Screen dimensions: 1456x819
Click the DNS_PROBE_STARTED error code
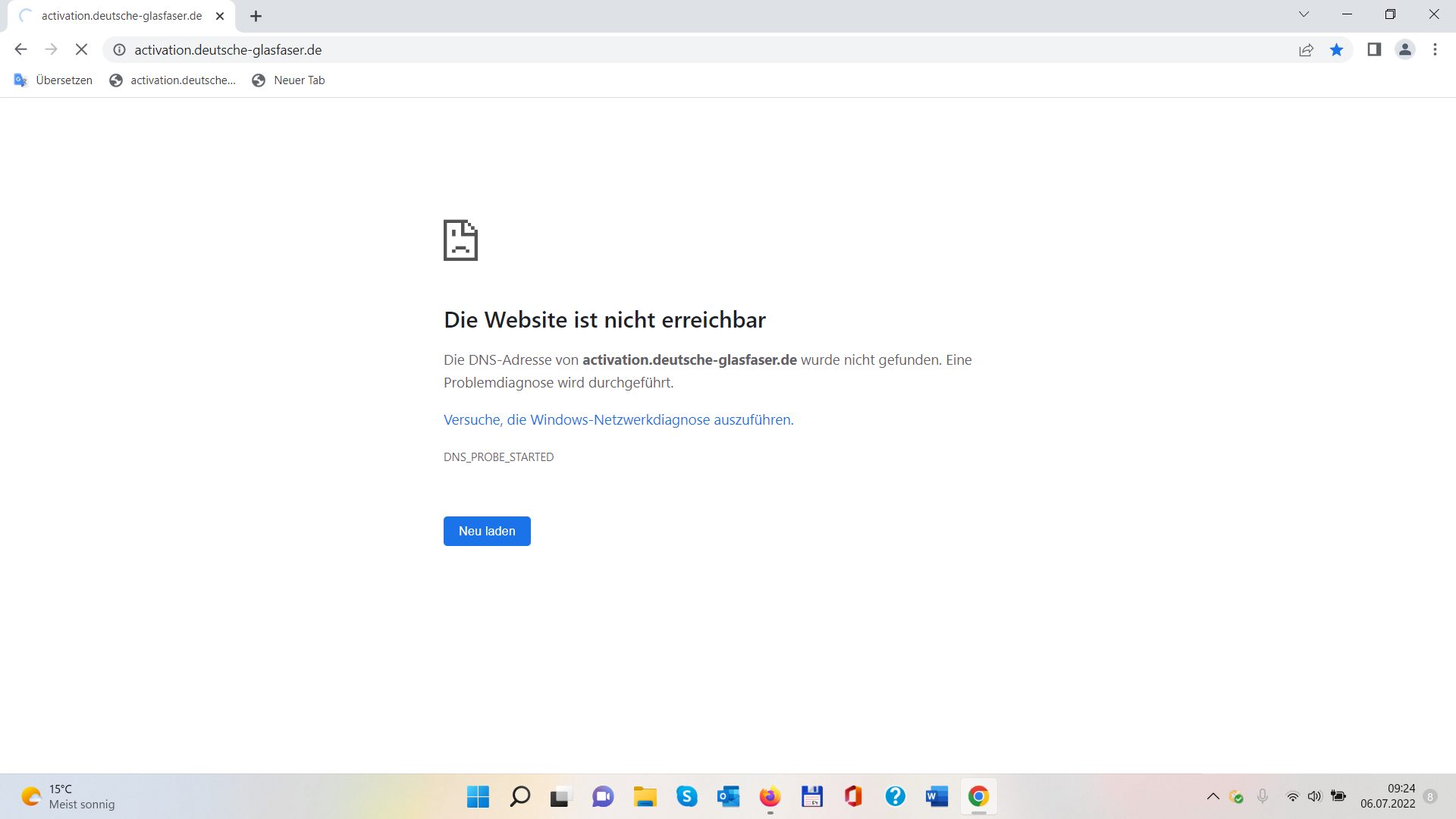[499, 457]
